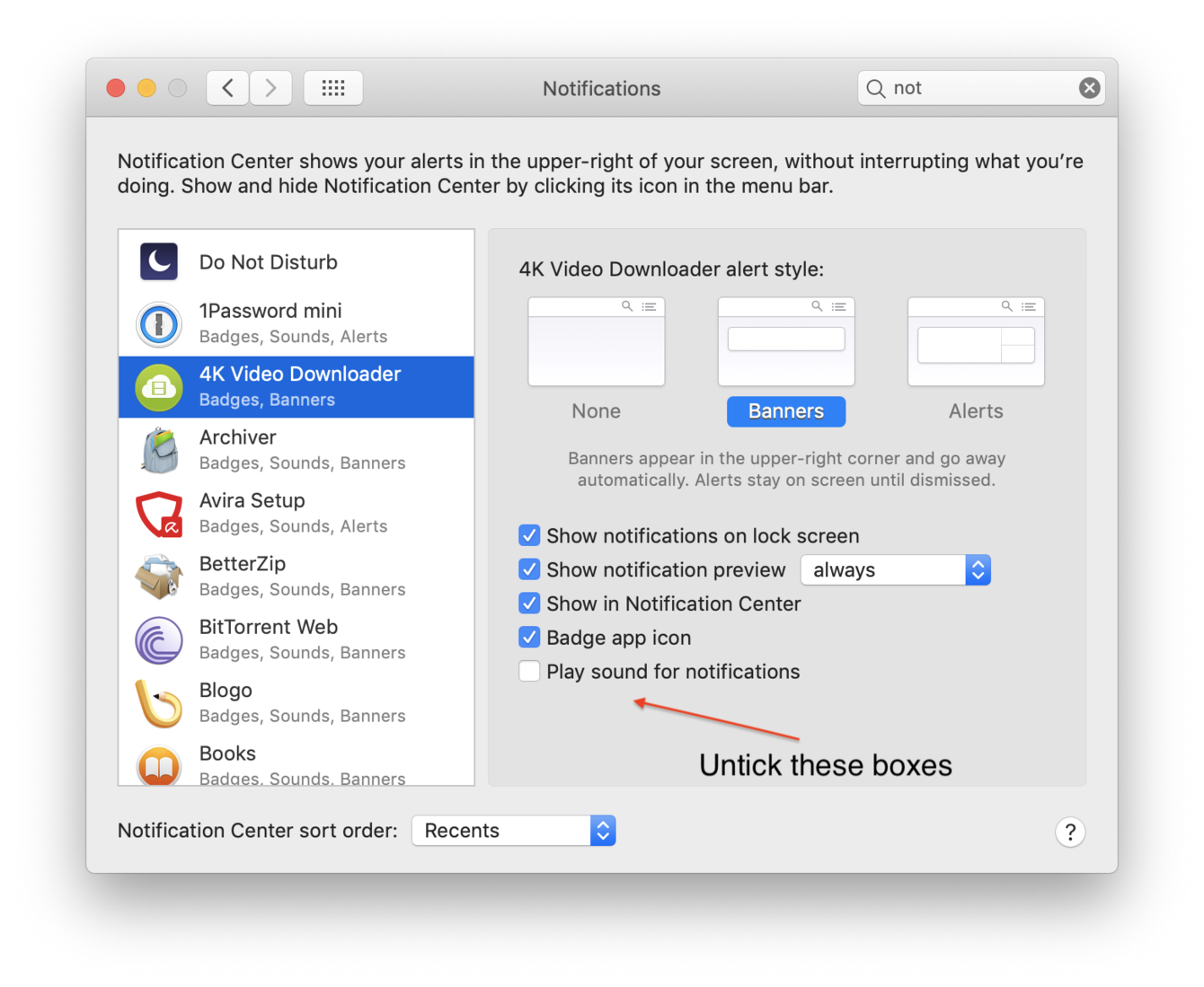This screenshot has width=1204, height=987.
Task: Select the BitTorrent Web icon
Action: click(158, 639)
